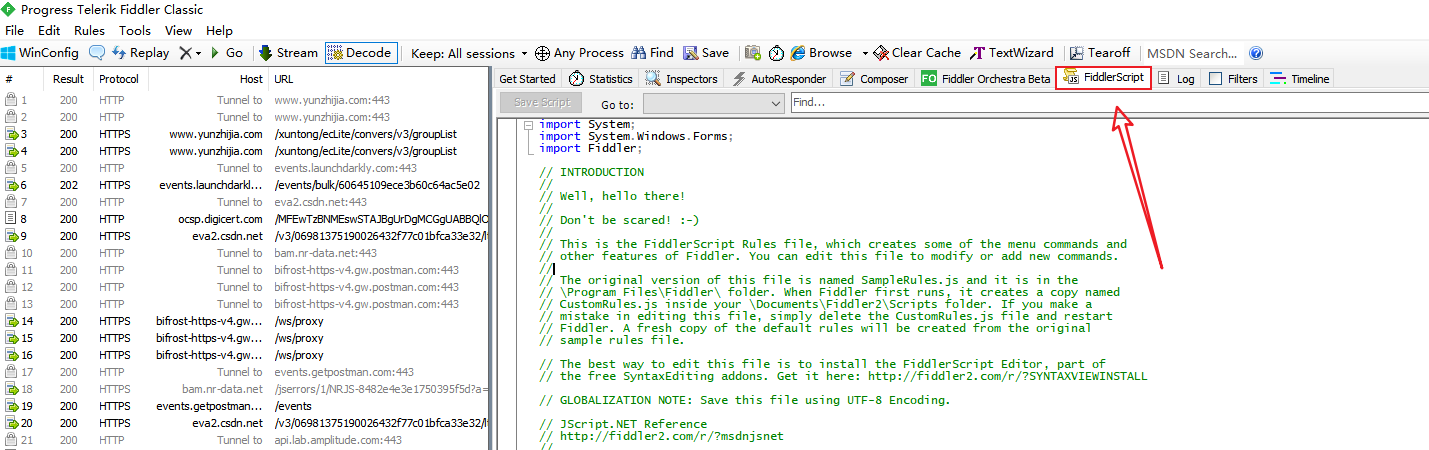Image resolution: width=1429 pixels, height=450 pixels.
Task: Sort sessions by the Host column
Action: (208, 79)
